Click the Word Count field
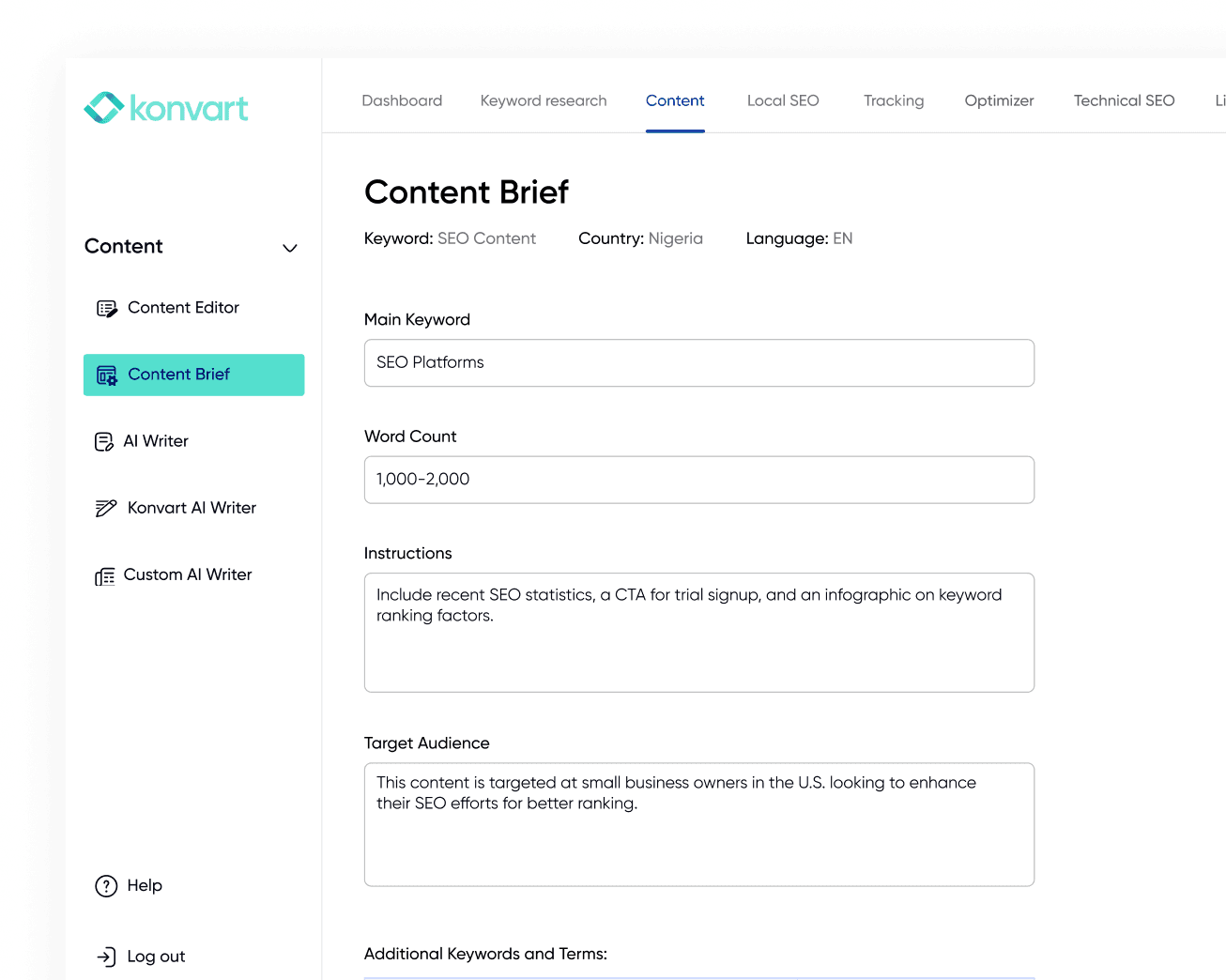Screen dimensions: 1226x980 [698, 480]
